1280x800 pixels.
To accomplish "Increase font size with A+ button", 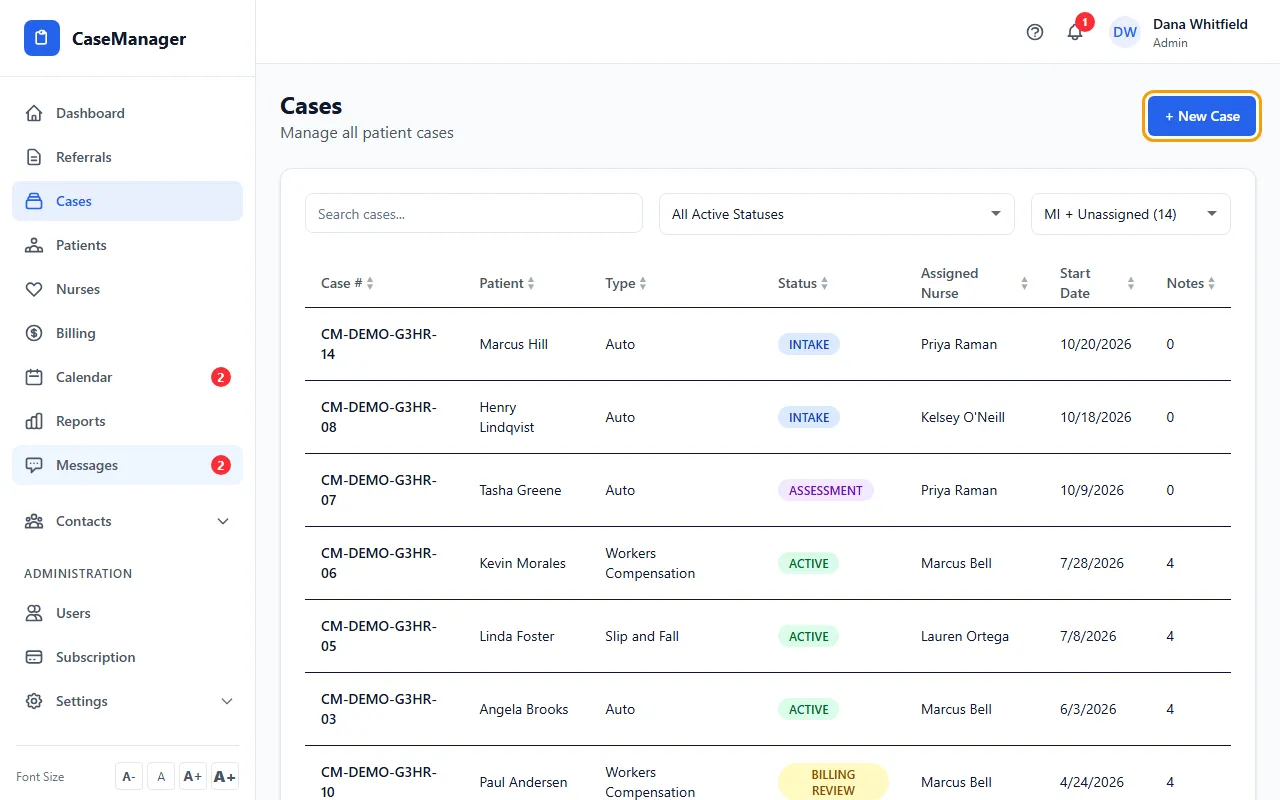I will [193, 777].
